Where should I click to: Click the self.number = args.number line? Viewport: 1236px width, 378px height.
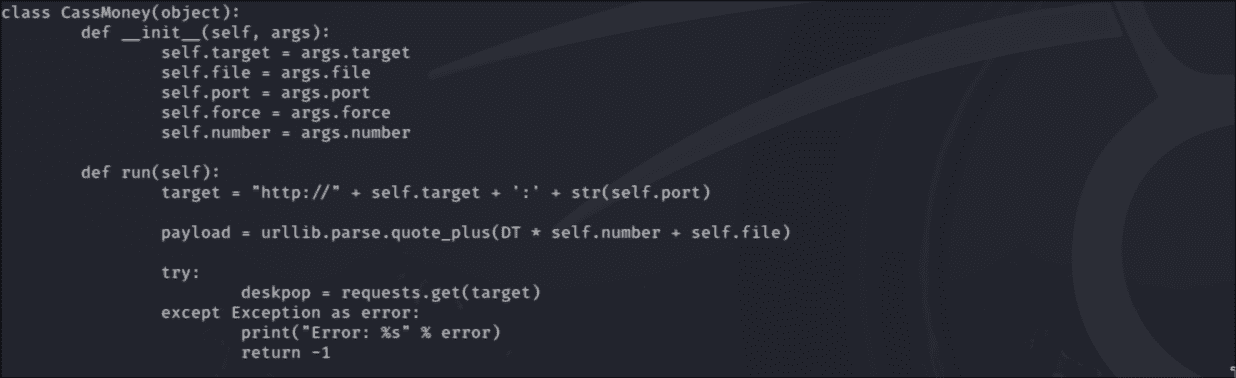coord(286,132)
